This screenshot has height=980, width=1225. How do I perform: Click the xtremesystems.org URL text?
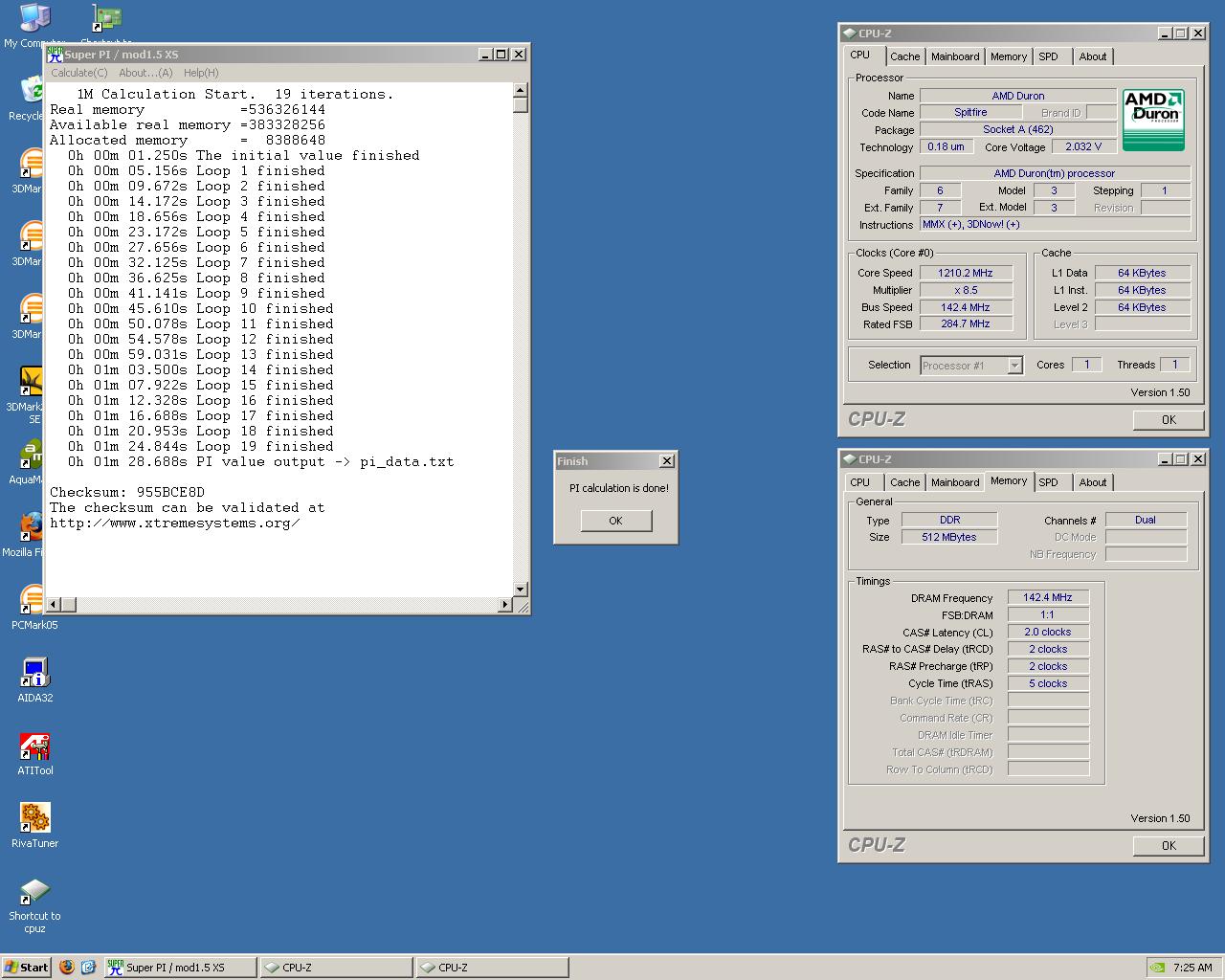[175, 523]
